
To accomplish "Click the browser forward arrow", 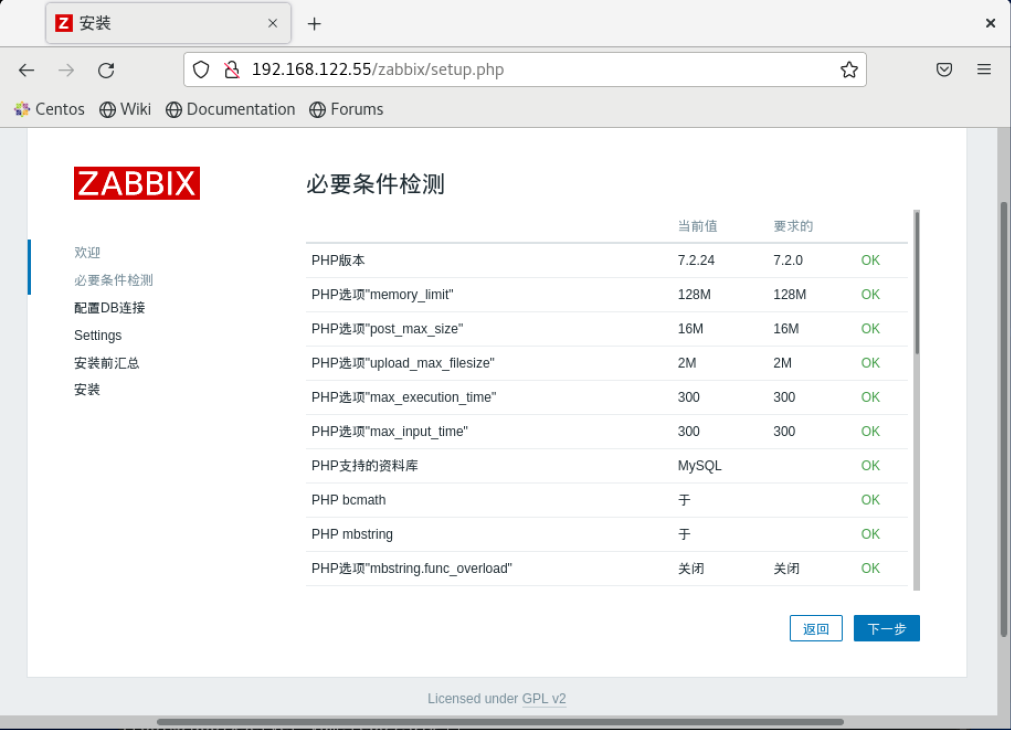I will coord(66,70).
